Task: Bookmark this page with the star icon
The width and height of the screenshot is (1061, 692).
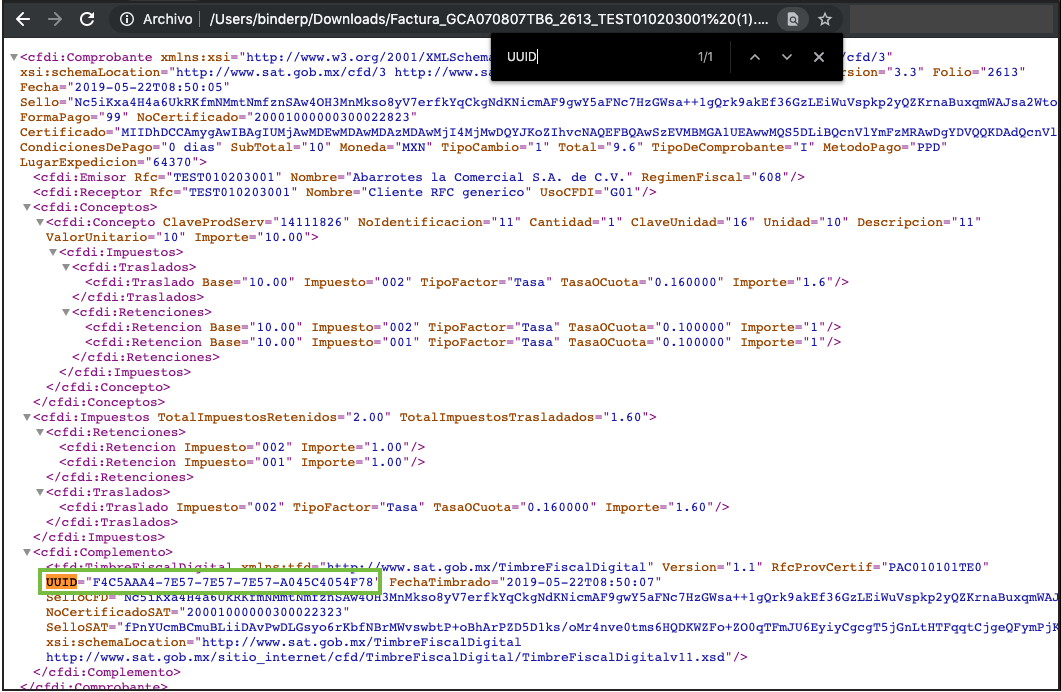Action: click(825, 19)
